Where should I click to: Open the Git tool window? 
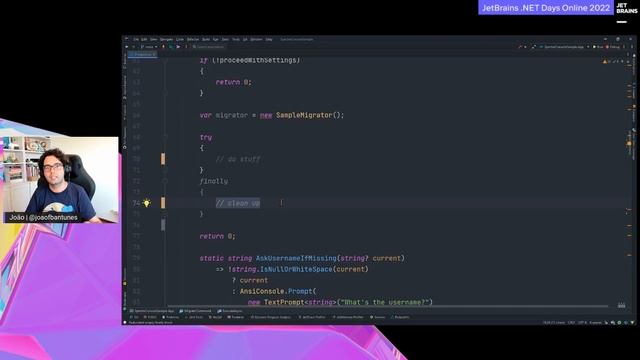click(134, 317)
